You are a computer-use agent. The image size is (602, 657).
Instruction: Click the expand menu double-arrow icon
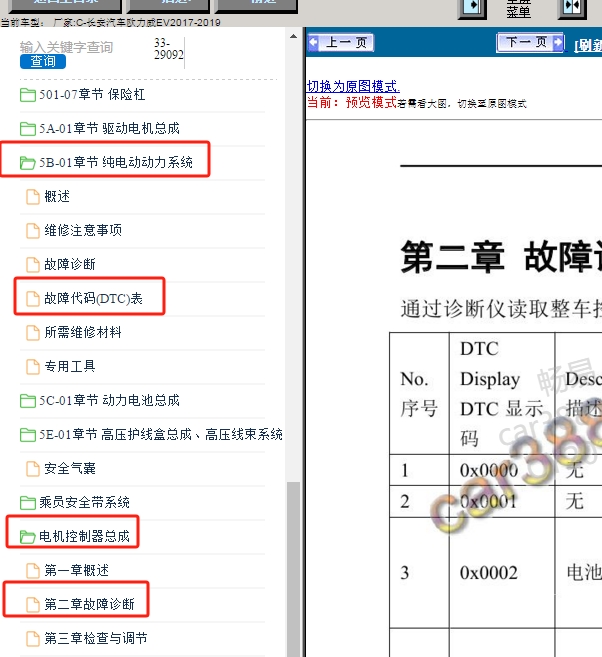pos(572,8)
